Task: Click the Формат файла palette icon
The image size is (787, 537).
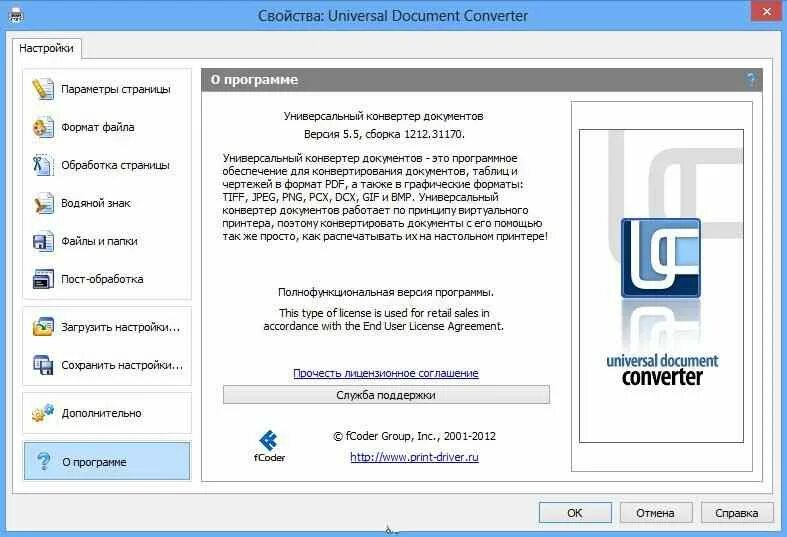Action: [43, 127]
